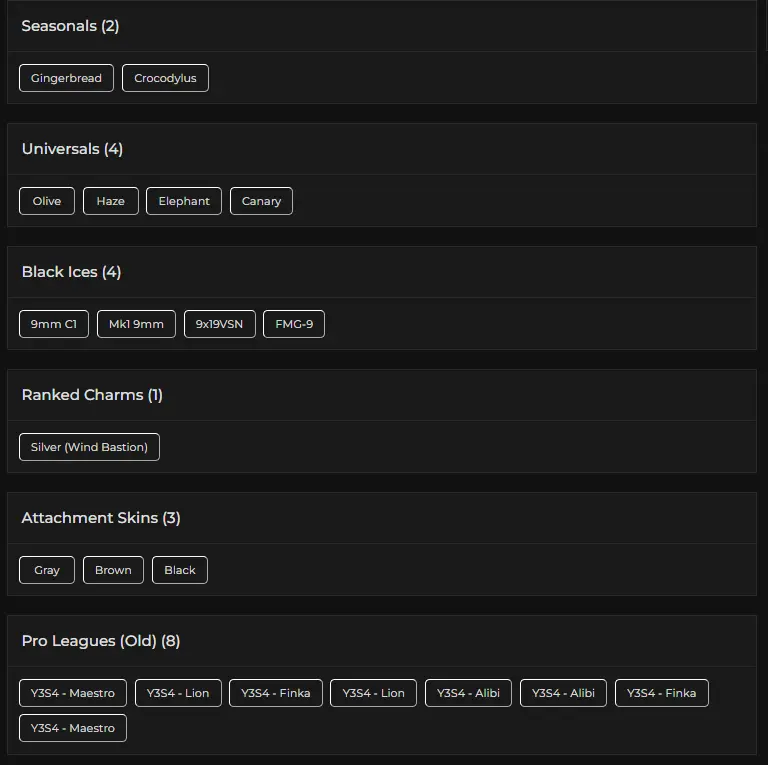Select the Crocodylus seasonal skin tag
Screen dimensions: 768x765
[165, 78]
